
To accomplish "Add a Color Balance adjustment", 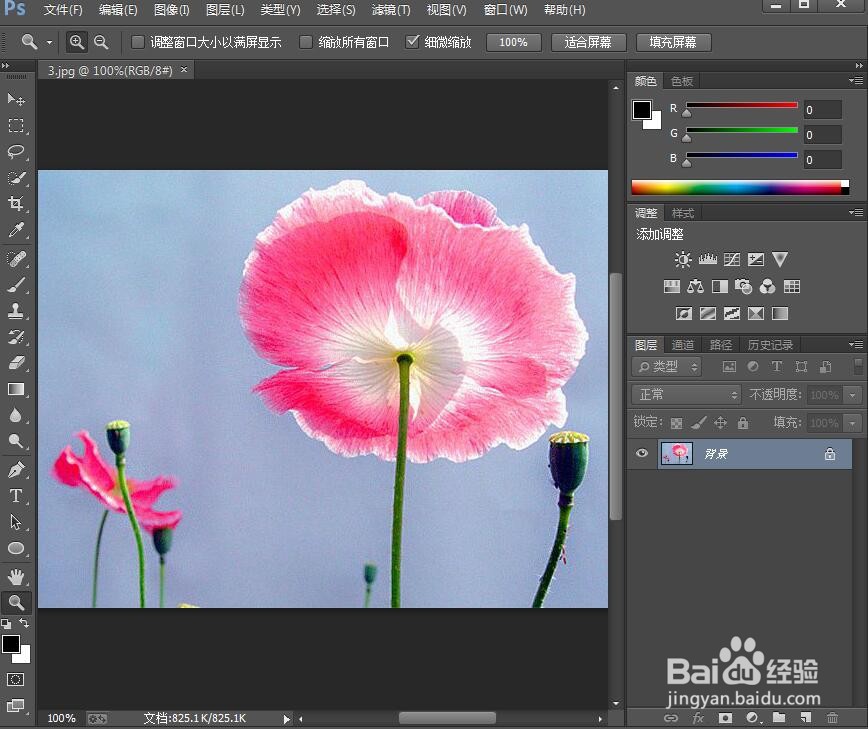I will point(695,287).
